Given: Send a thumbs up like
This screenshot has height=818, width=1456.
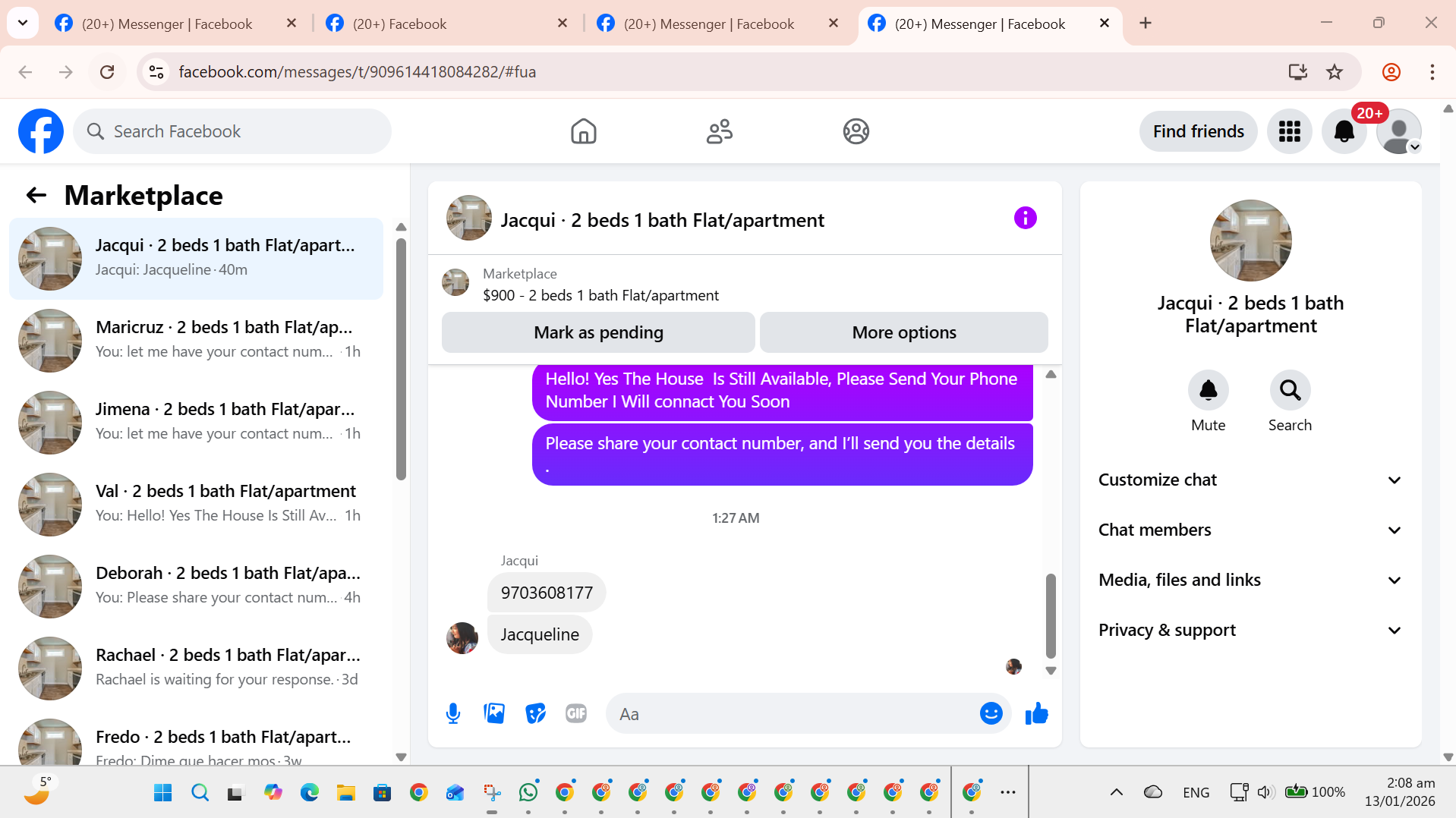Looking at the screenshot, I should 1036,713.
